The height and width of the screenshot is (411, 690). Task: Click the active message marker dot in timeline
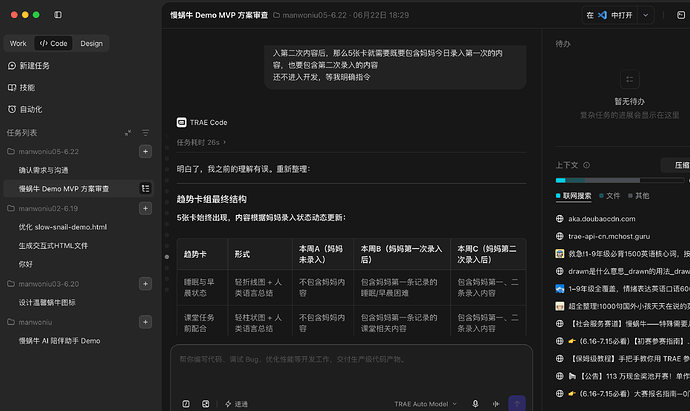[167, 257]
